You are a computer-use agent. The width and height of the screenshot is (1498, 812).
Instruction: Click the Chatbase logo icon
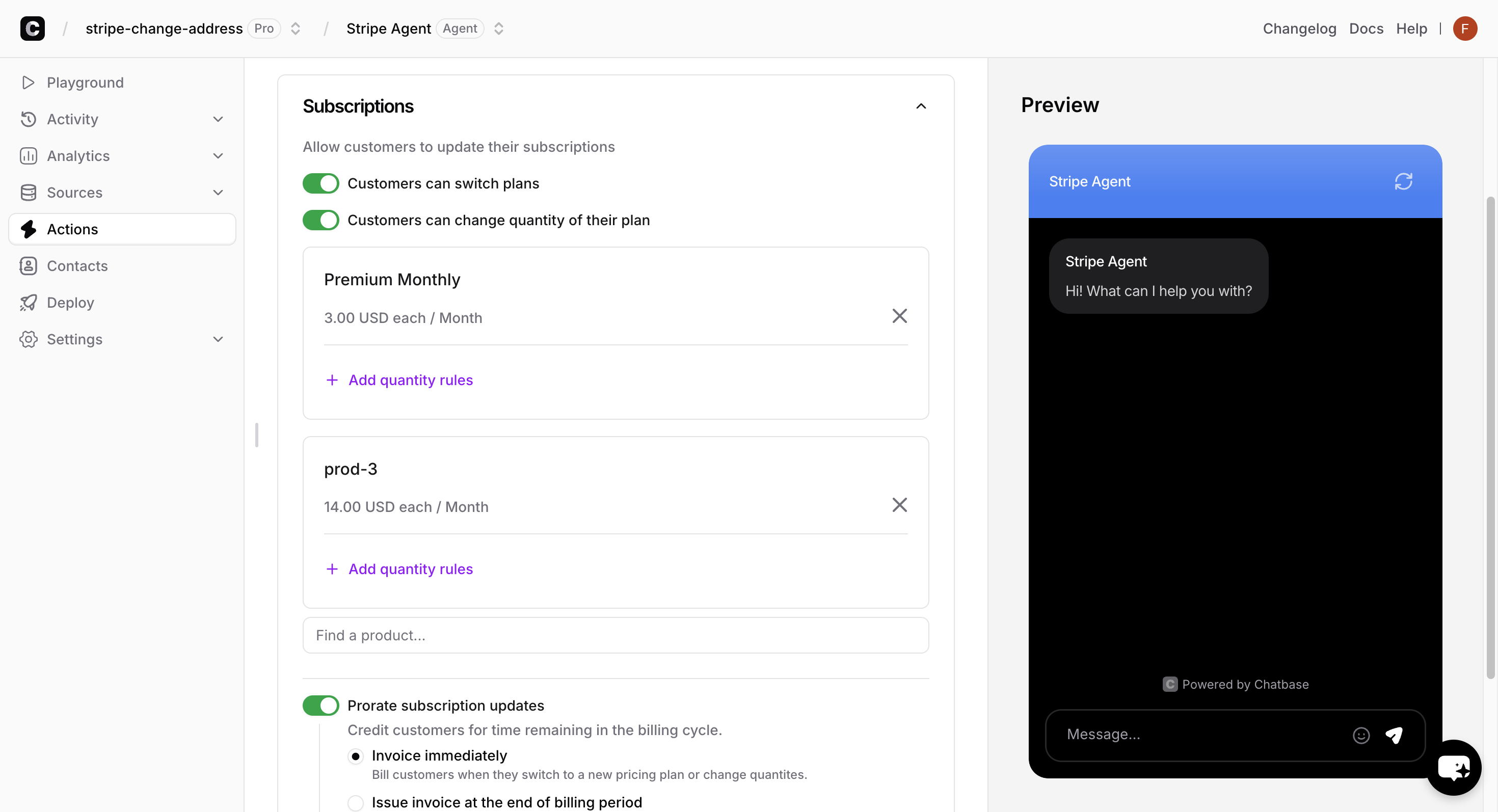(33, 29)
